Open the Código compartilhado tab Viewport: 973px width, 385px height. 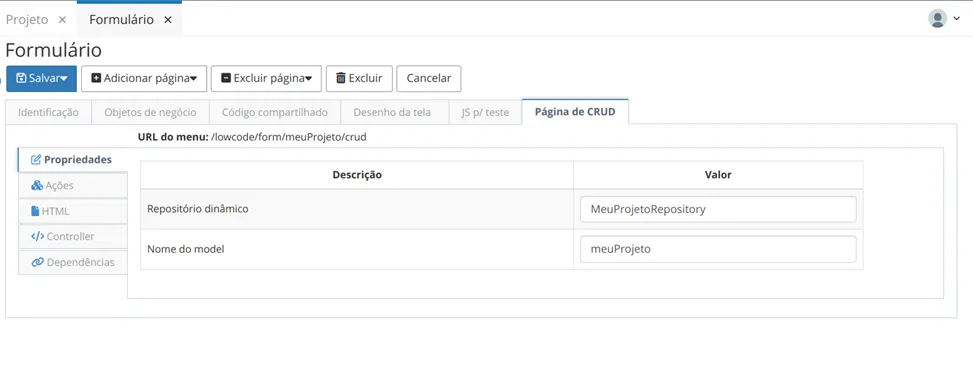[275, 112]
